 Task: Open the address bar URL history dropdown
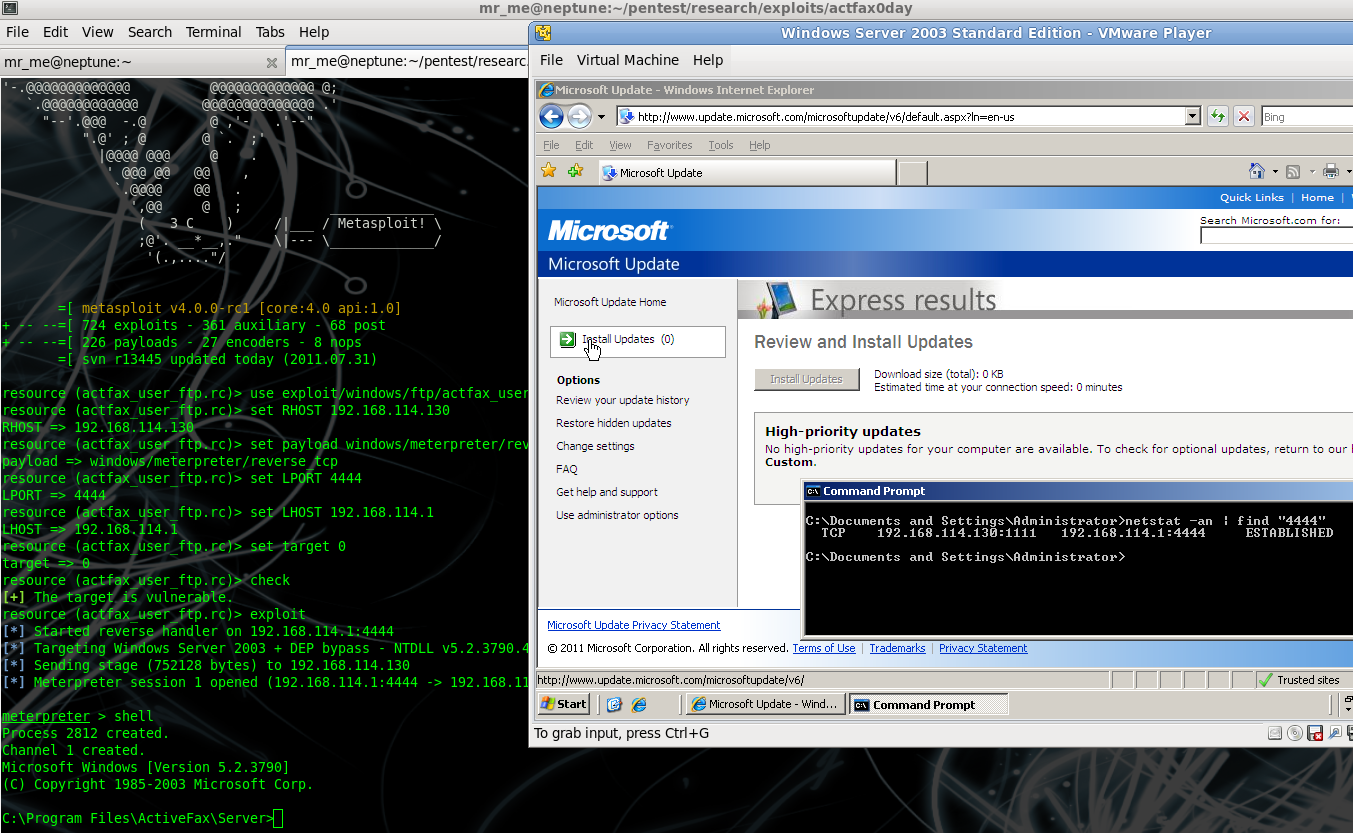(1192, 117)
